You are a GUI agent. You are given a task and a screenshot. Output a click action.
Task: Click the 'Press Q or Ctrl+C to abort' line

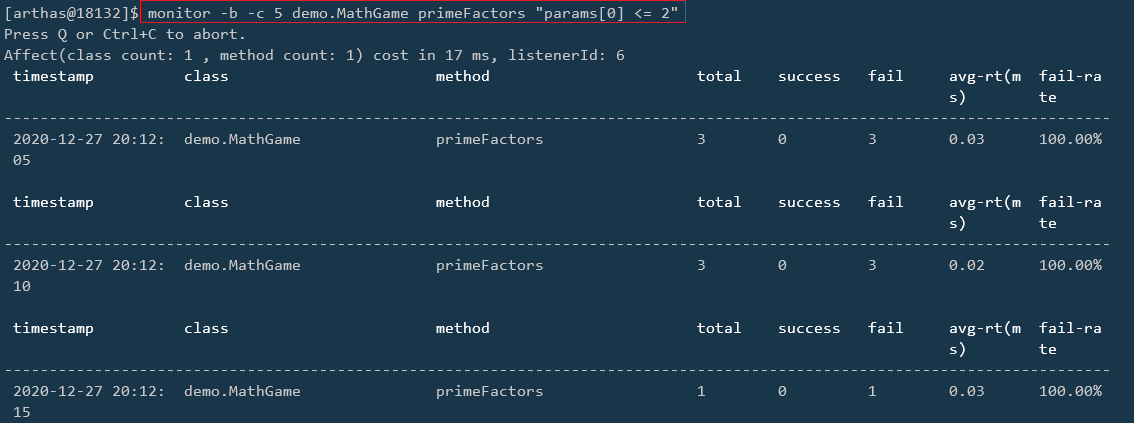(x=125, y=34)
